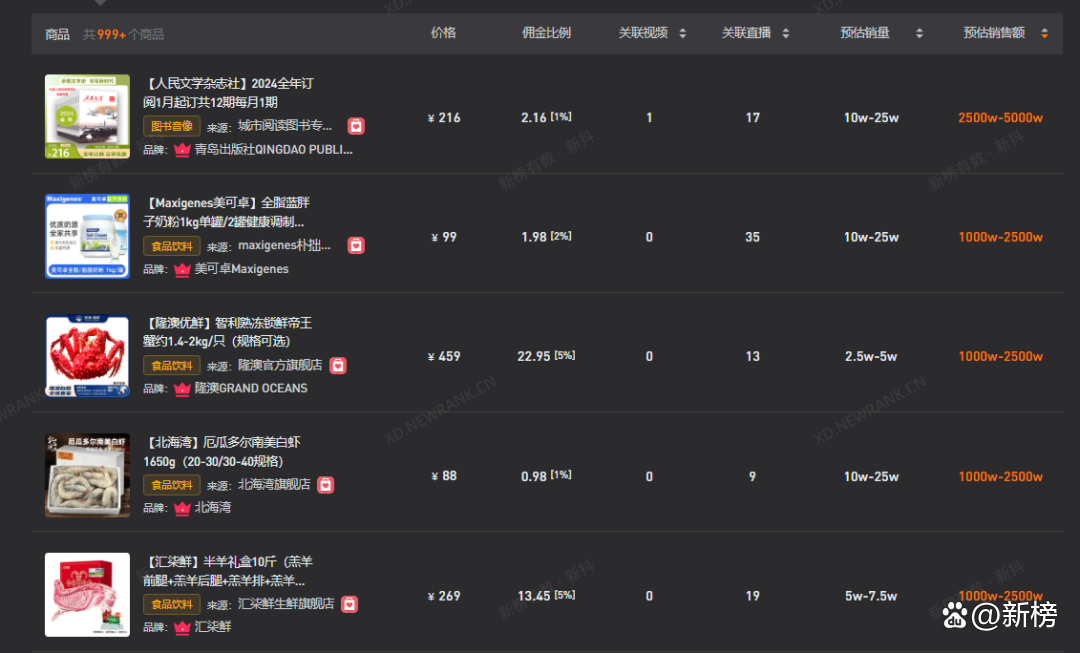Click 食品饮料 tag on 汇柒鲜 row
1080x653 pixels.
point(172,604)
